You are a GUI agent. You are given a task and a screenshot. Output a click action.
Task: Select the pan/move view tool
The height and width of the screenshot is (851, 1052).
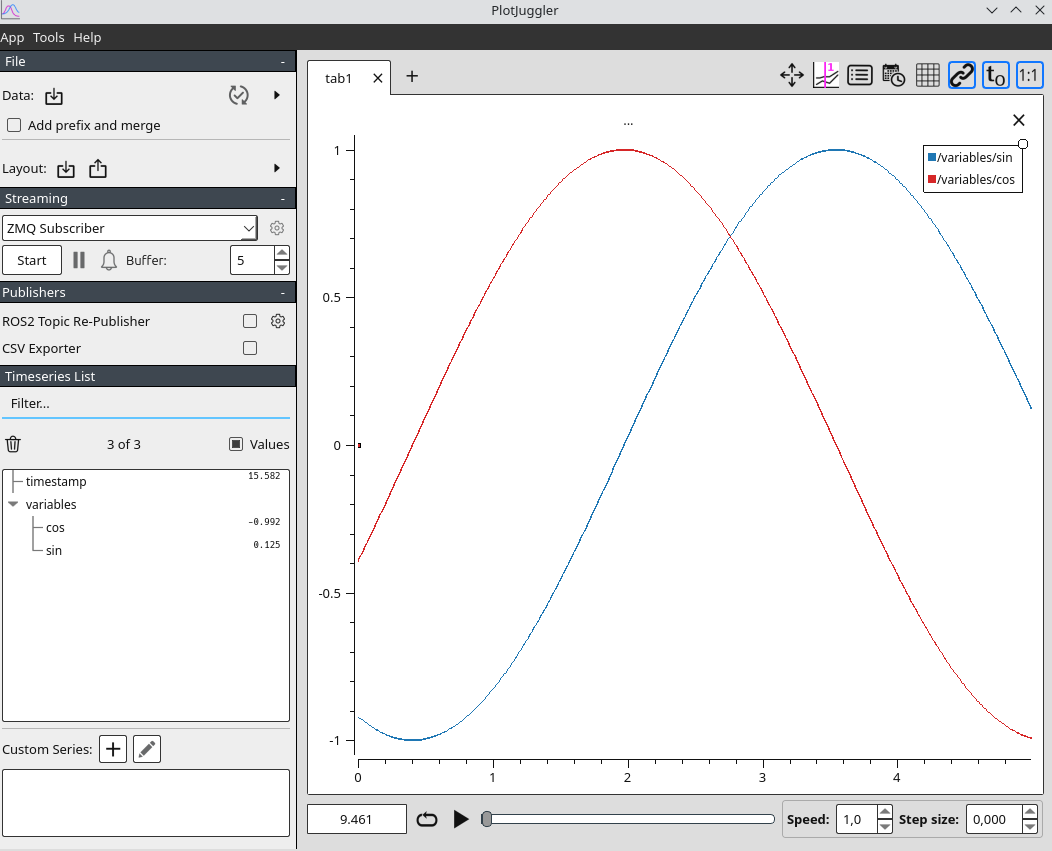(x=791, y=75)
